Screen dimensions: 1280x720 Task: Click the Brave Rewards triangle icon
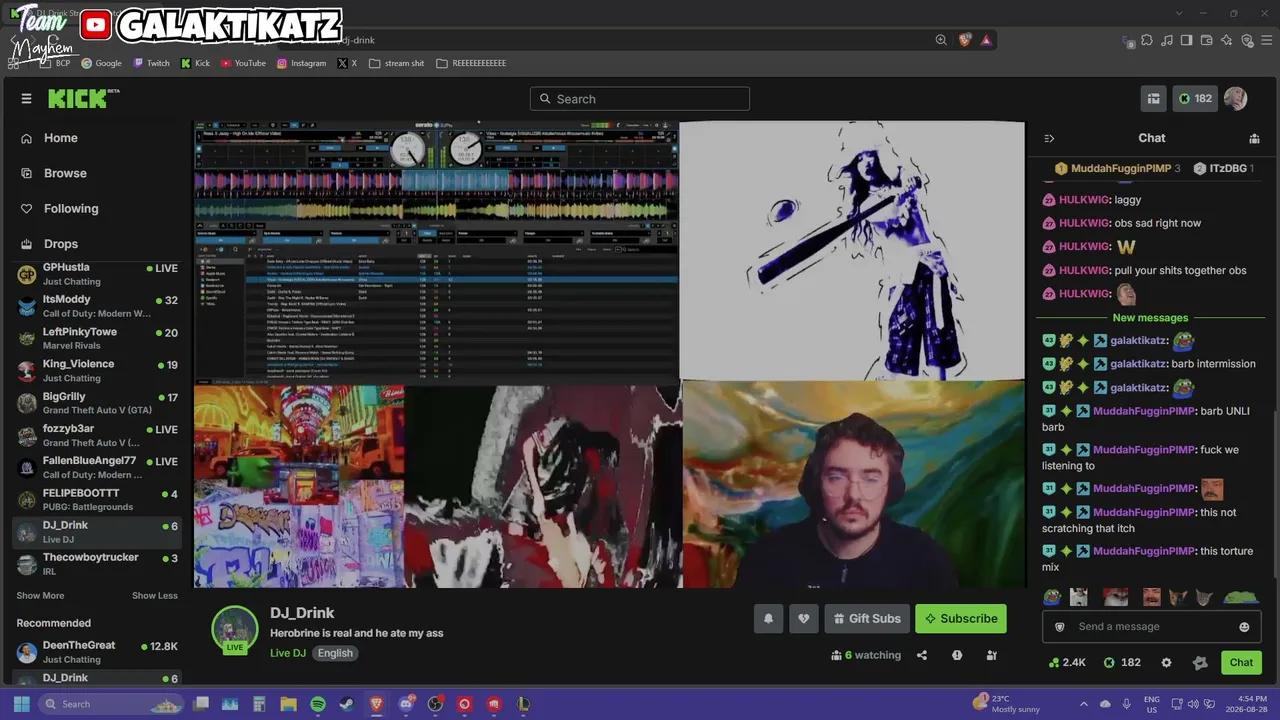(986, 40)
